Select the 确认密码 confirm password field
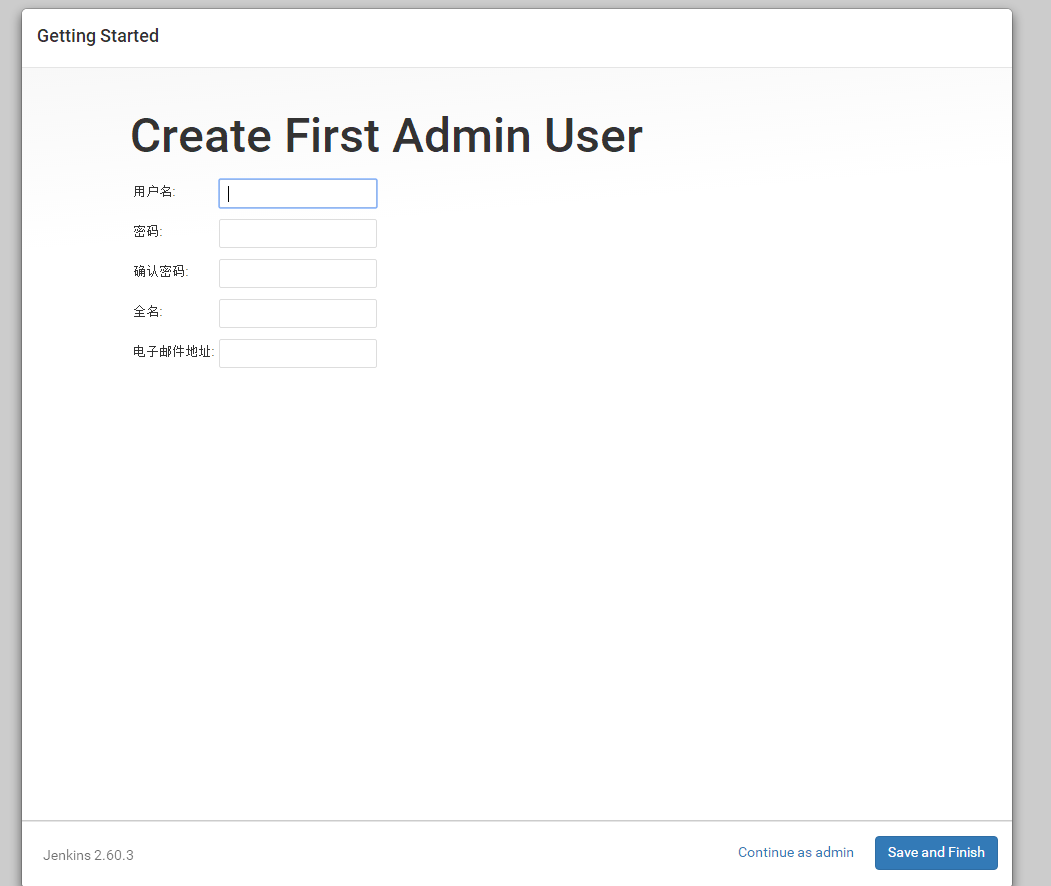Viewport: 1051px width, 886px height. (297, 274)
